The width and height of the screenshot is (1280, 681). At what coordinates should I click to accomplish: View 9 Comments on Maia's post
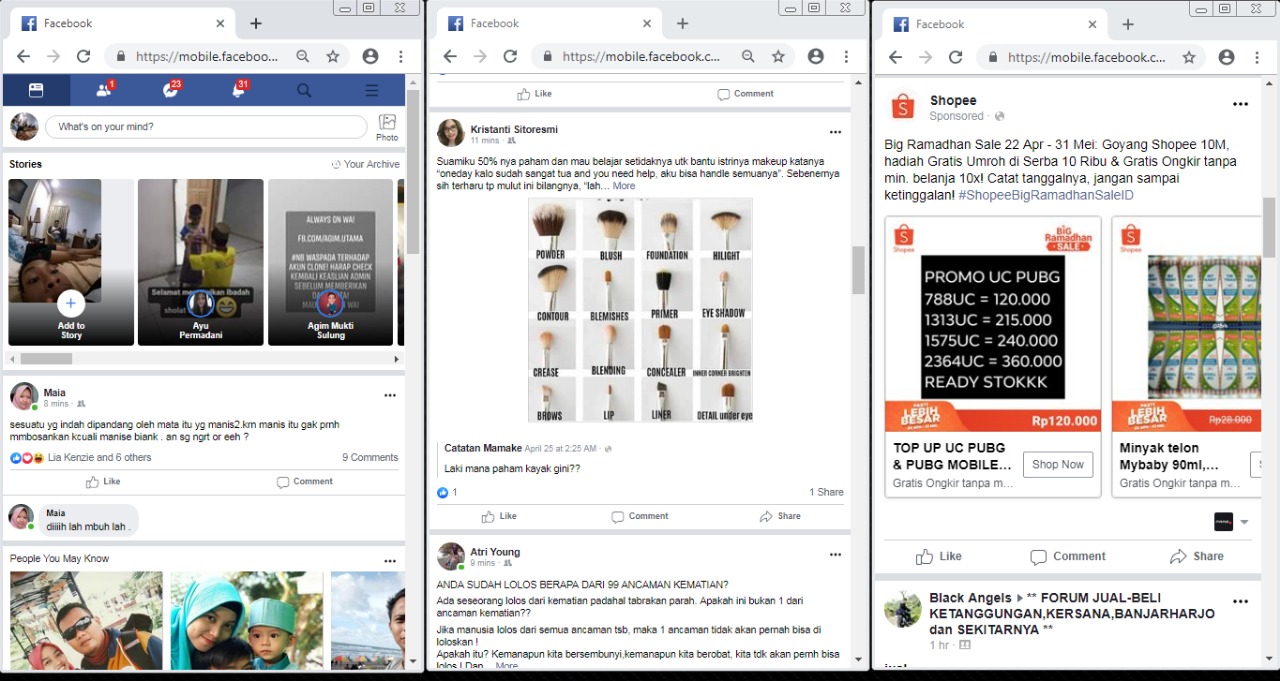370,458
